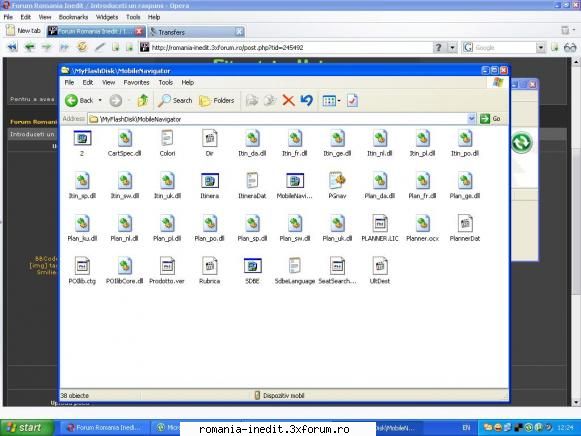Select the Itinera application icon
581x436 pixels.
210,186
